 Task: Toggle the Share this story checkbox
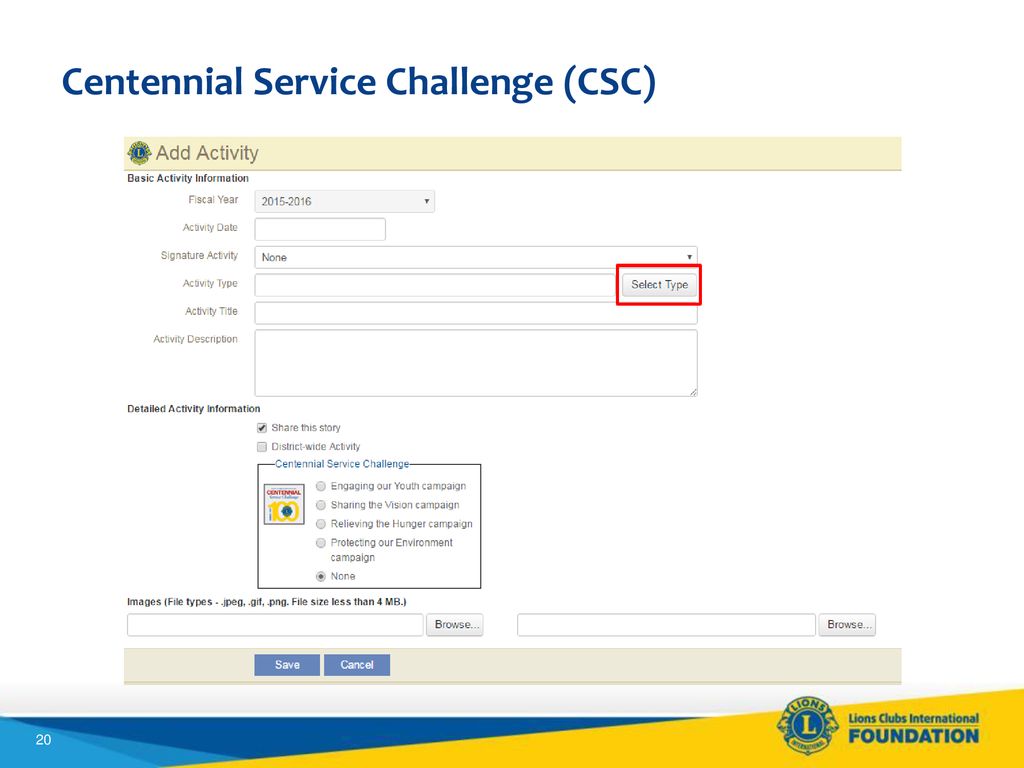[x=262, y=428]
